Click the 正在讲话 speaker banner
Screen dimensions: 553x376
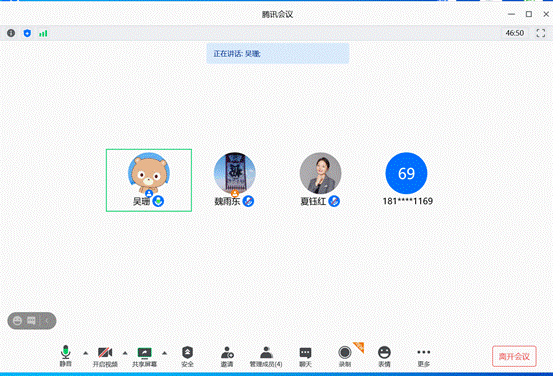point(278,54)
